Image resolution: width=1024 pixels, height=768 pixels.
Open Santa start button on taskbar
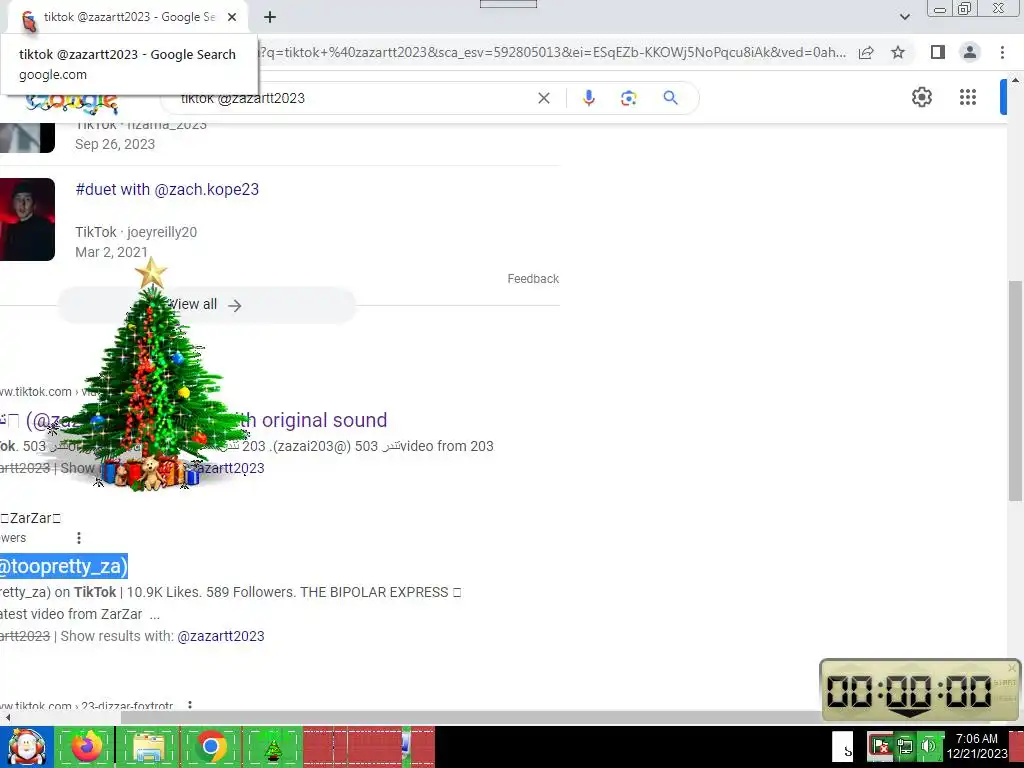coord(26,747)
